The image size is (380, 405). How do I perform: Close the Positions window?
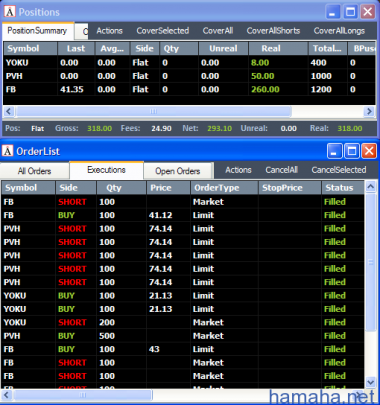coord(368,12)
